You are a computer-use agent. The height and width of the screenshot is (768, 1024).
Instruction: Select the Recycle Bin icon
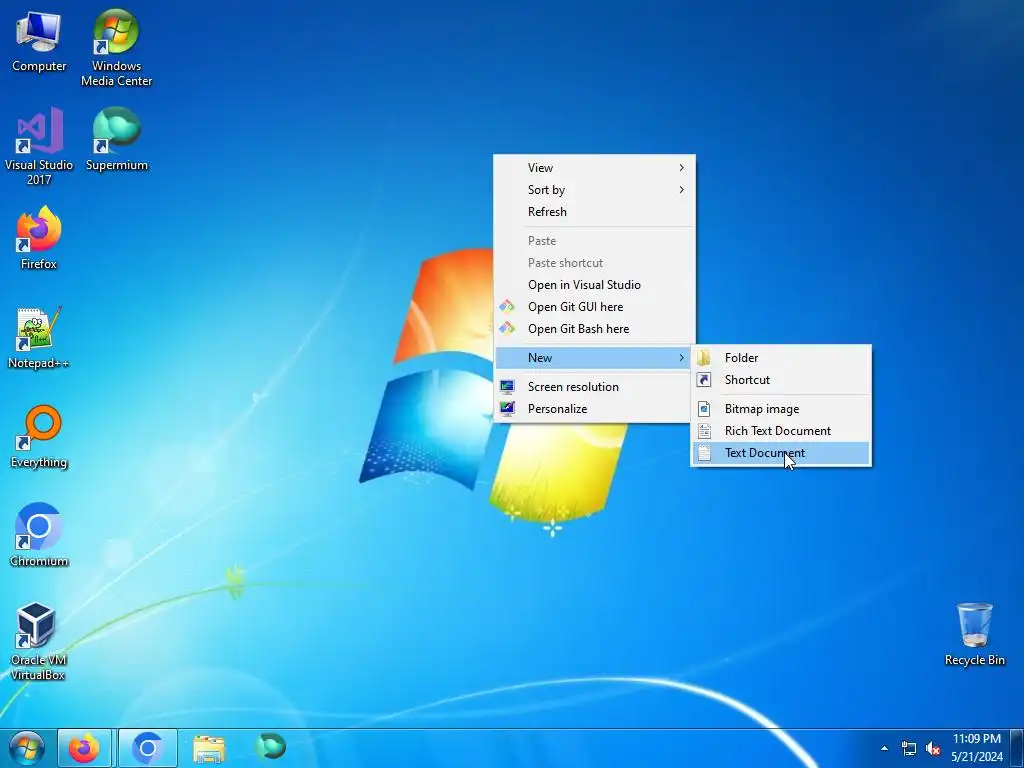pyautogui.click(x=974, y=634)
